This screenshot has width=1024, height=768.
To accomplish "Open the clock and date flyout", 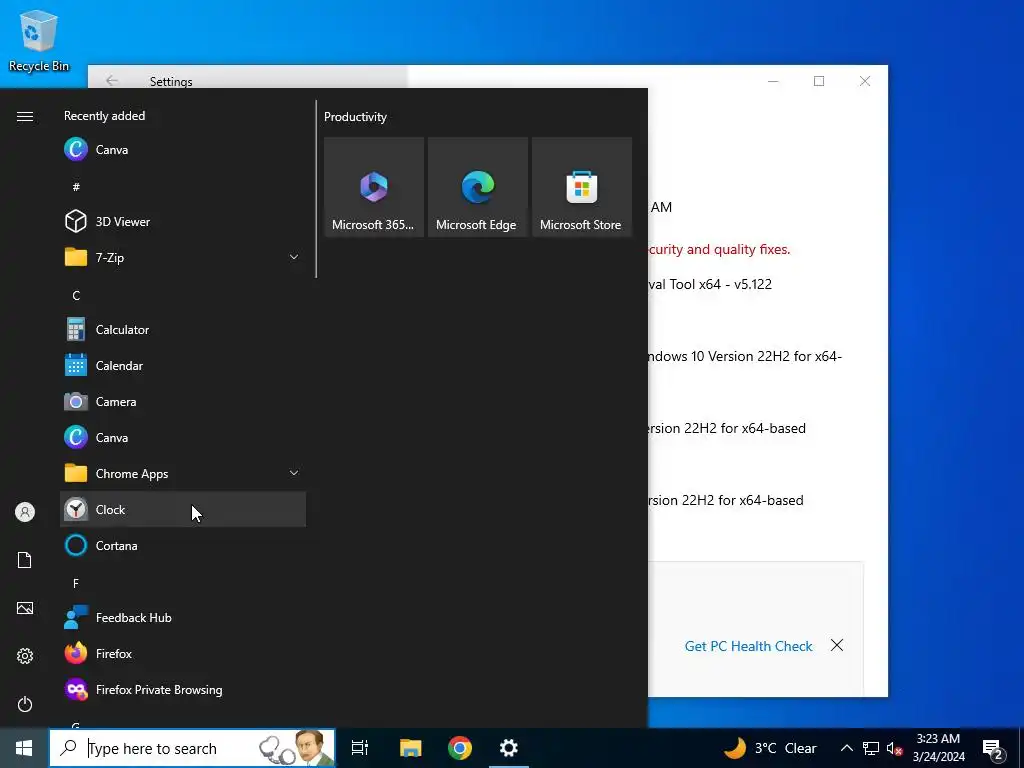I will tap(938, 748).
